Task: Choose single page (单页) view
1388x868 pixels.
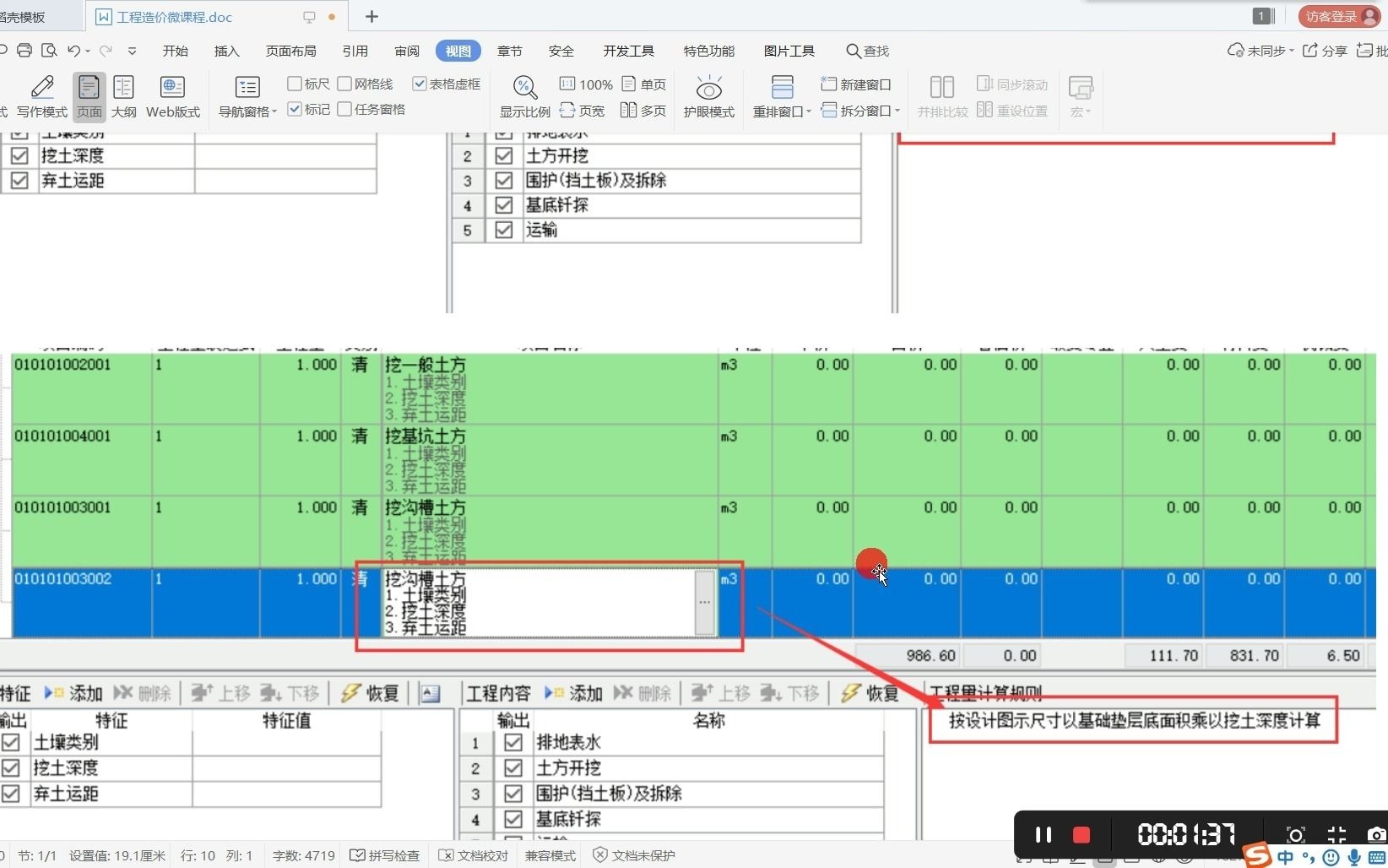Action: tap(644, 84)
